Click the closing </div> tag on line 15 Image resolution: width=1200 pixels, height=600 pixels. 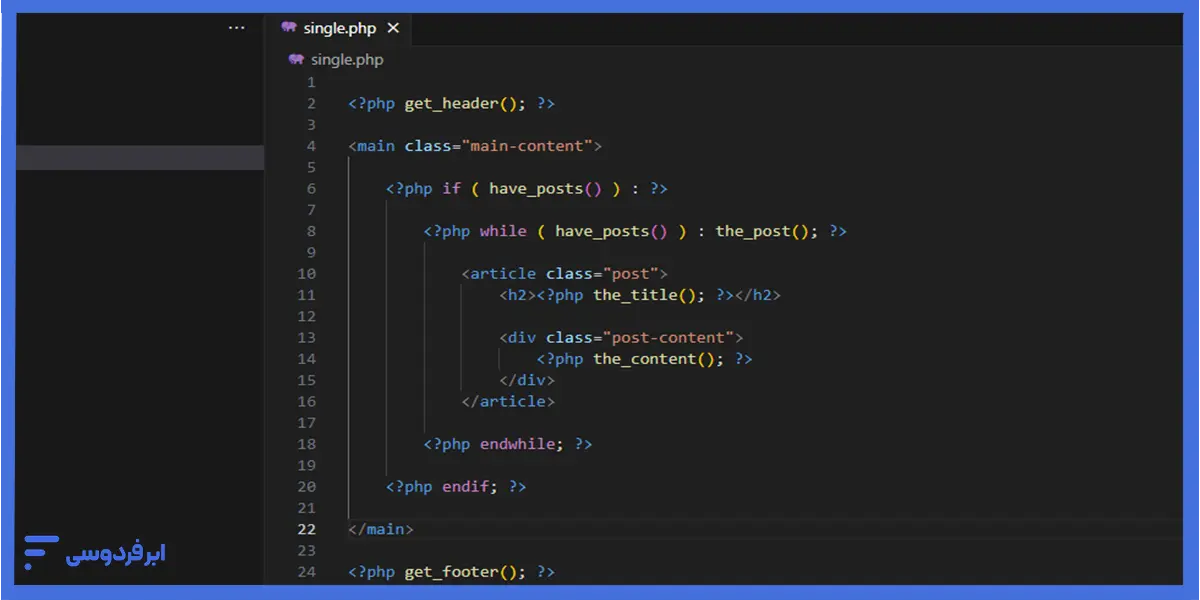click(527, 380)
